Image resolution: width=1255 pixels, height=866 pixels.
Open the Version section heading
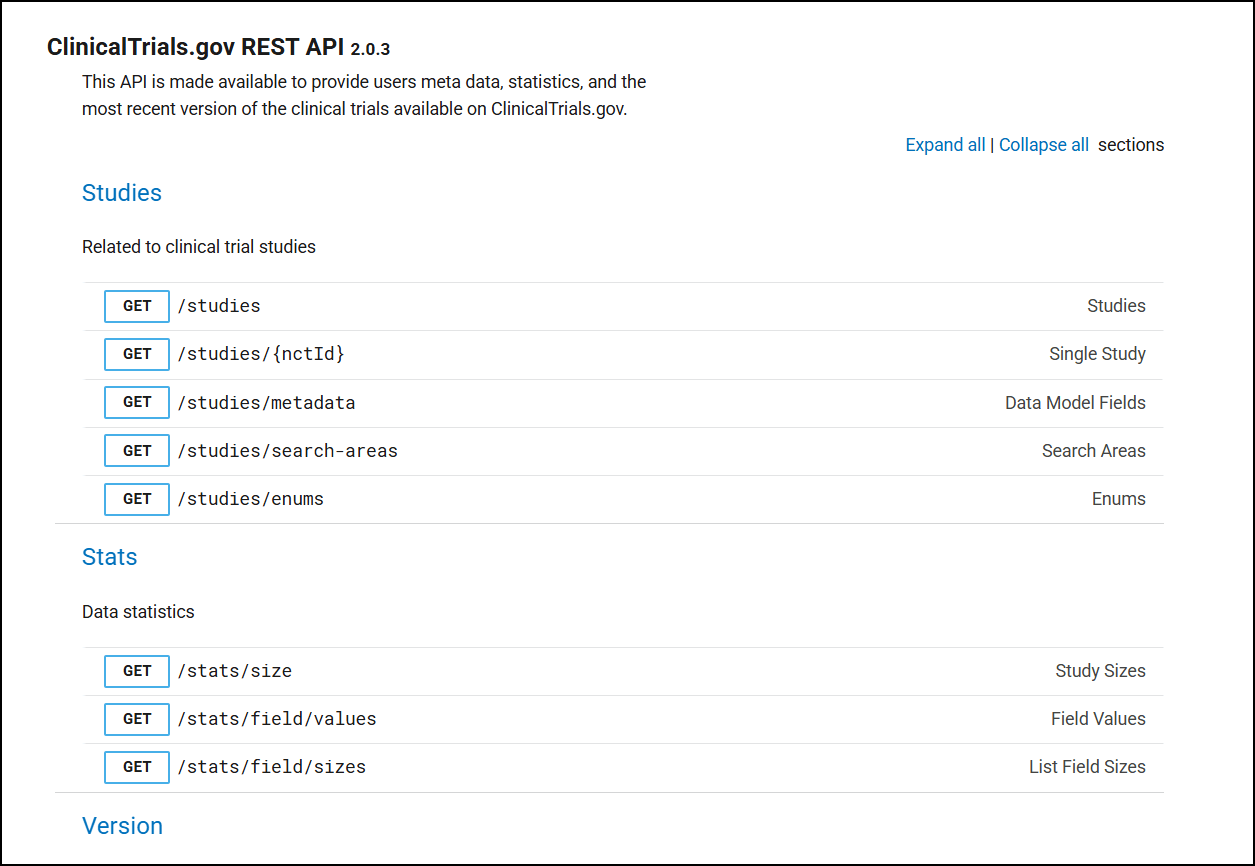[122, 826]
